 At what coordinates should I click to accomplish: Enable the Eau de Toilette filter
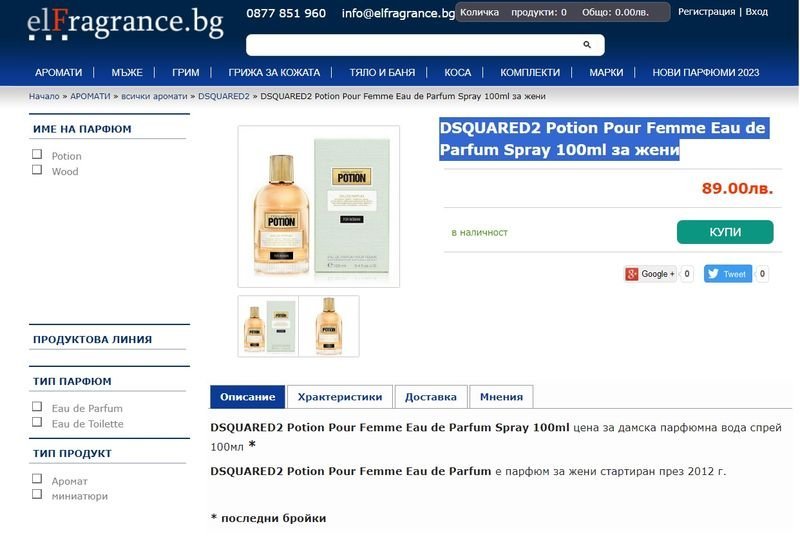tap(37, 422)
